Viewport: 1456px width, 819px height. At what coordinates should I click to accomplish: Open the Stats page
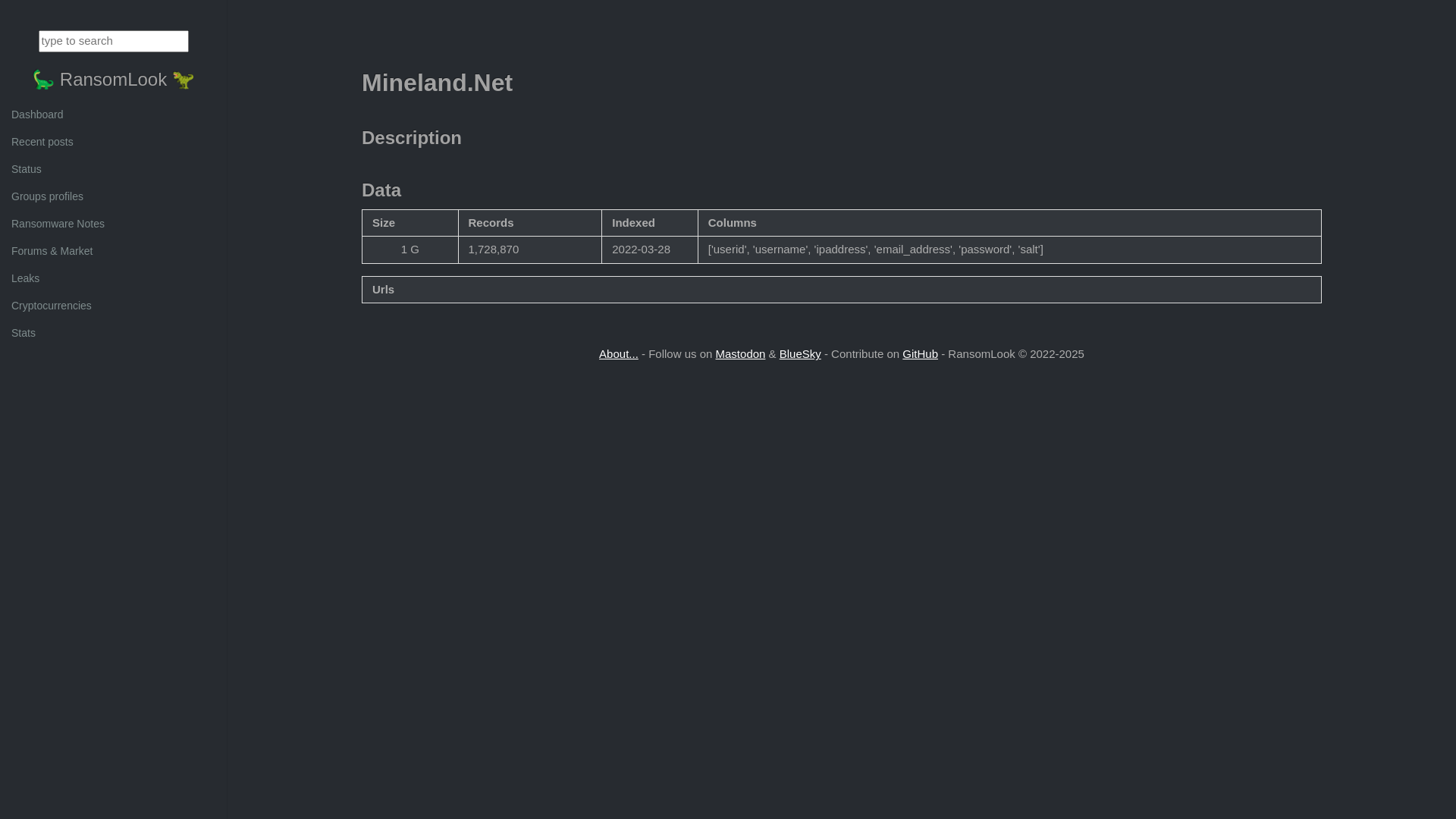24,333
